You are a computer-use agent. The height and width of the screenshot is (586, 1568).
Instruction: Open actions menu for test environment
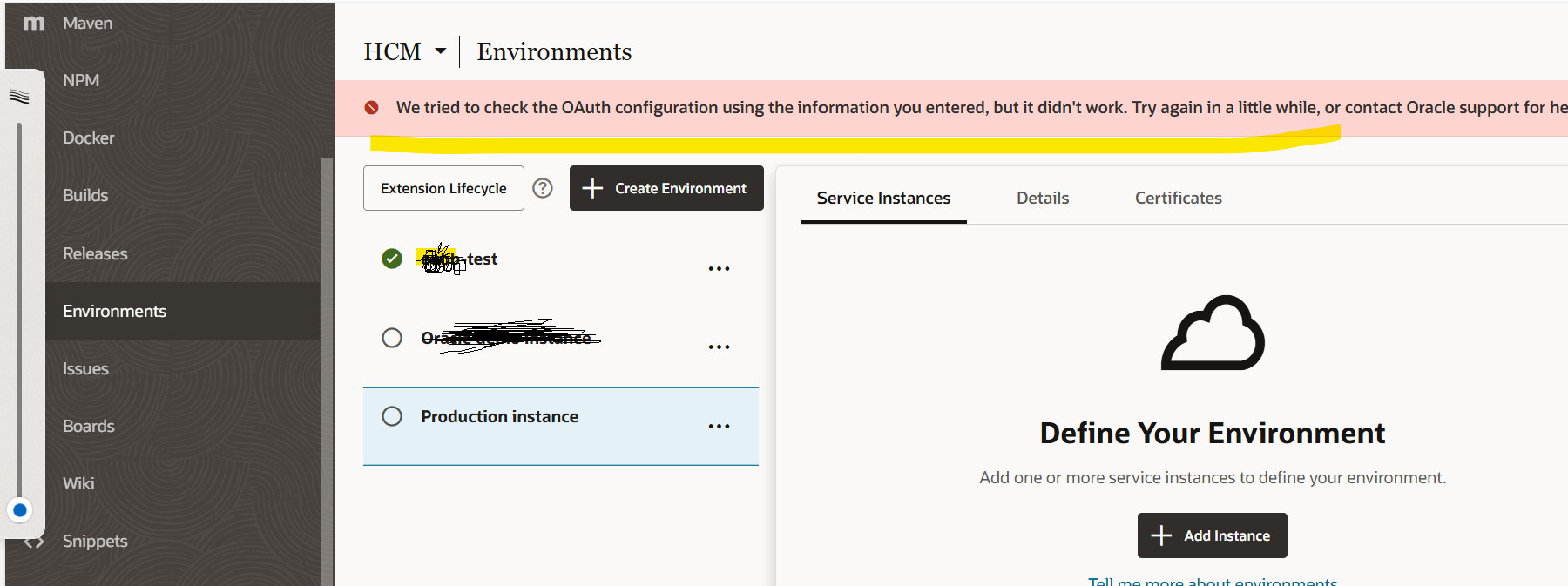click(x=719, y=268)
